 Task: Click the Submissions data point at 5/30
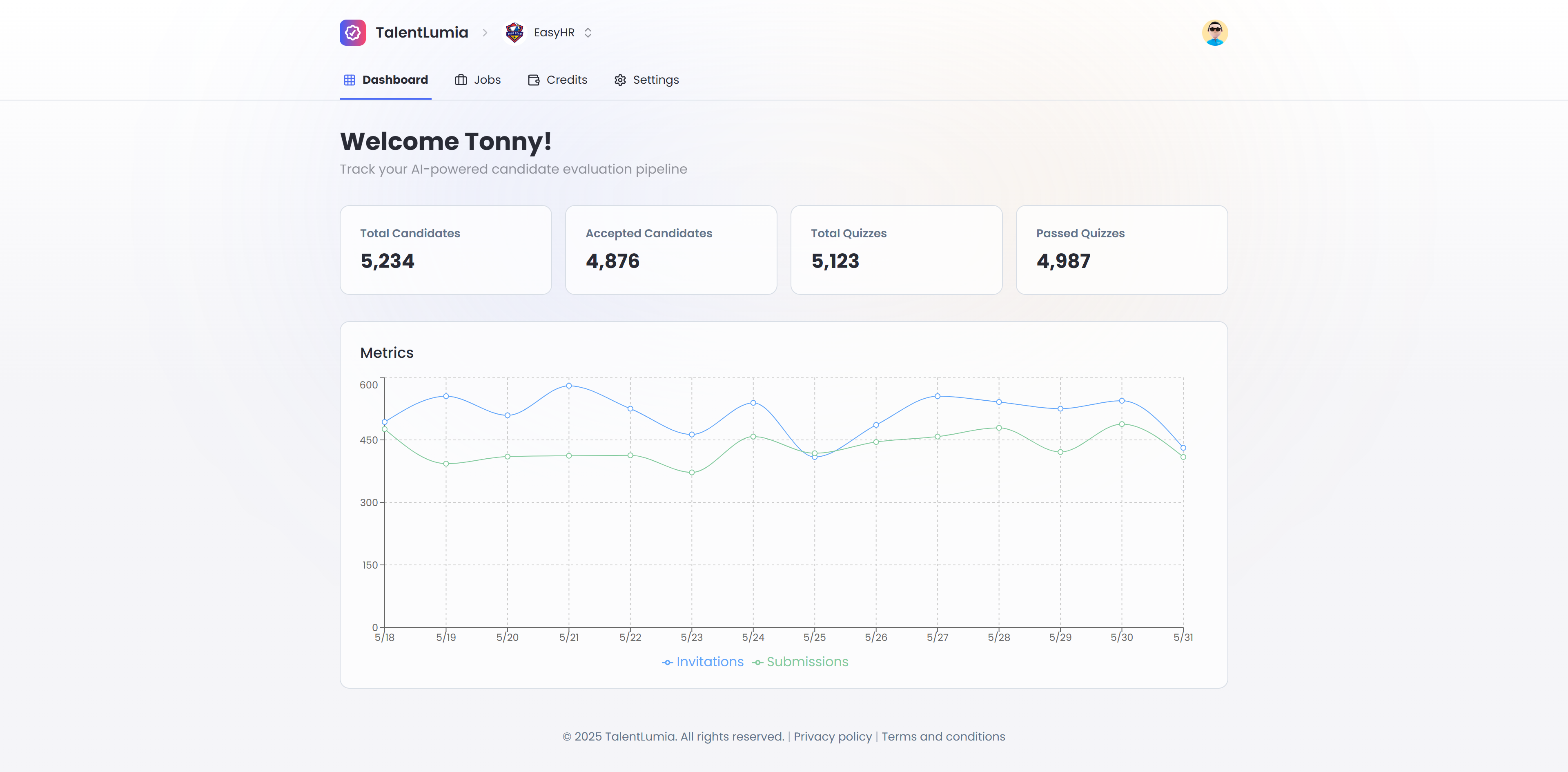(1122, 424)
